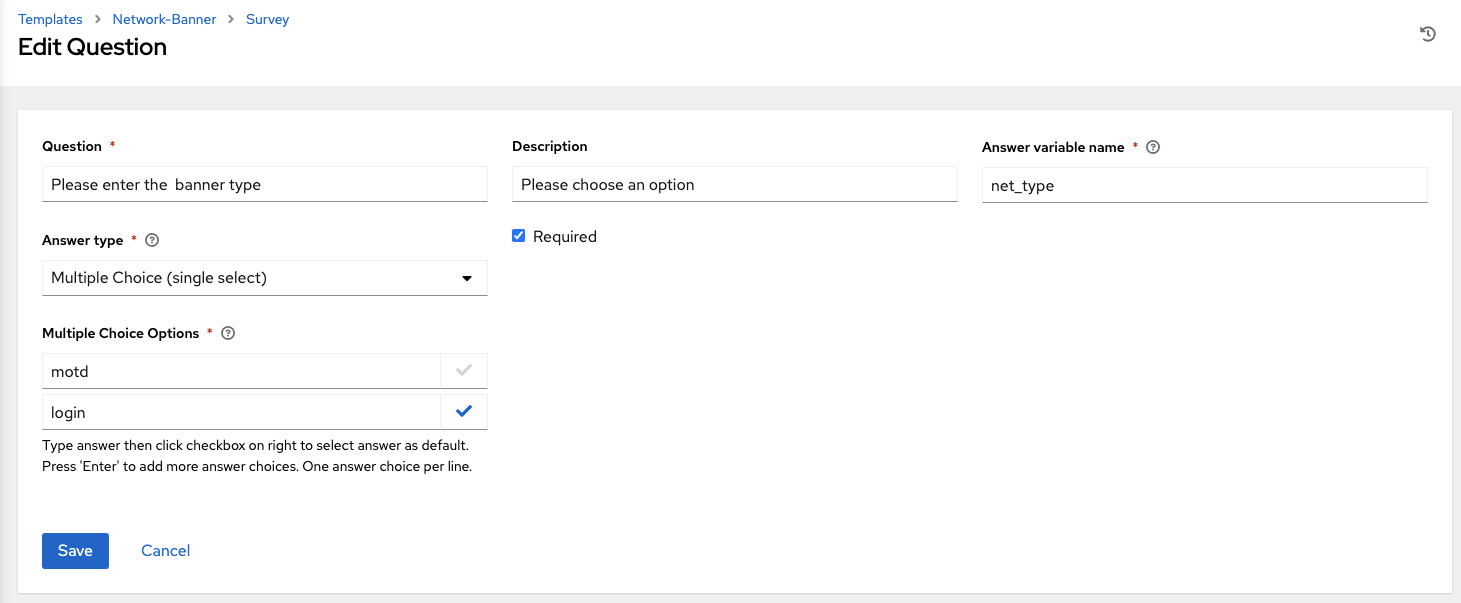This screenshot has width=1461, height=603.
Task: Return to Survey breadcrumb link
Action: click(x=267, y=19)
